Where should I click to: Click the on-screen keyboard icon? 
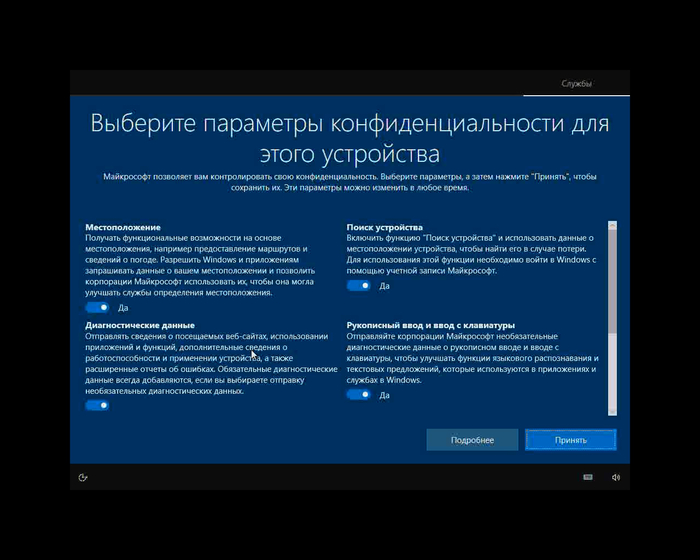pos(588,477)
